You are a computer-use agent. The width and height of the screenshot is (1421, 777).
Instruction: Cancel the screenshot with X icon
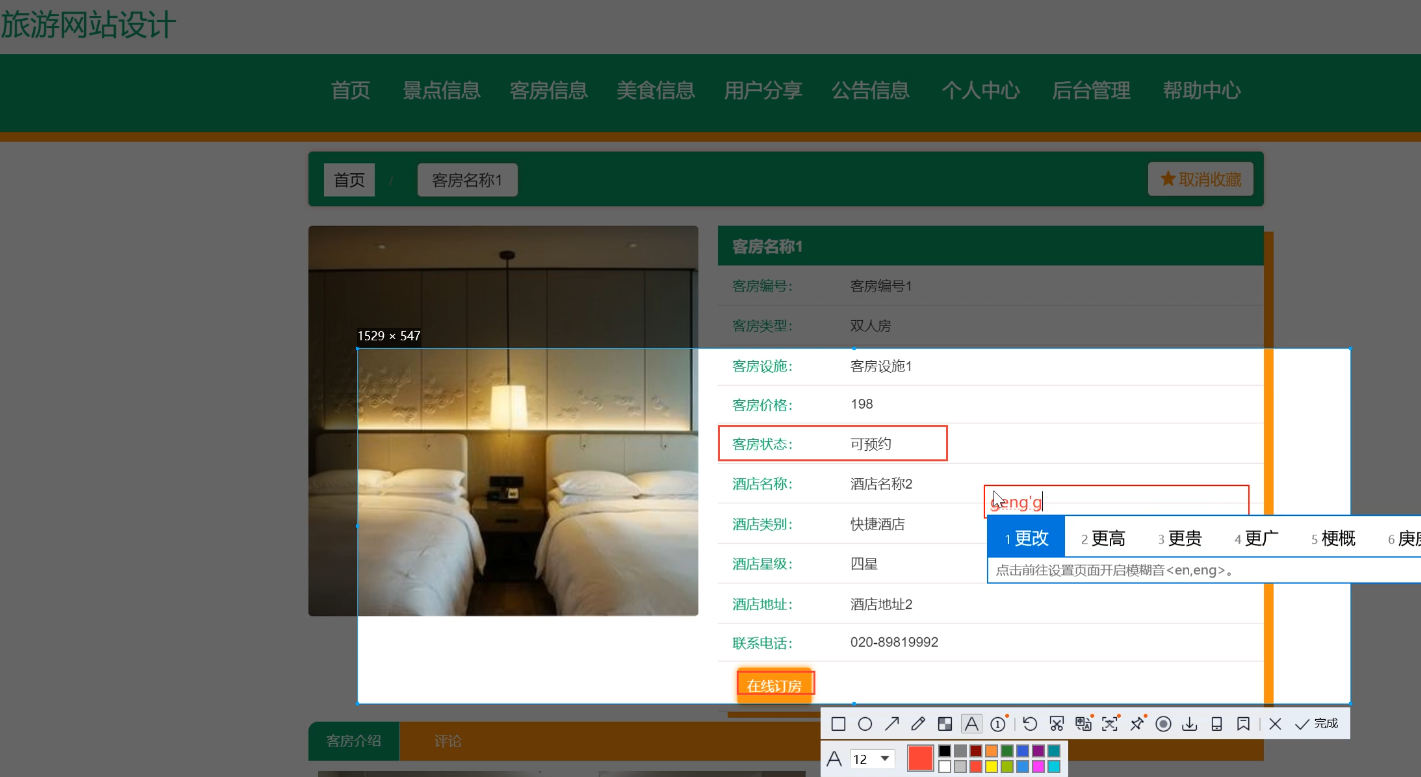coord(1275,724)
